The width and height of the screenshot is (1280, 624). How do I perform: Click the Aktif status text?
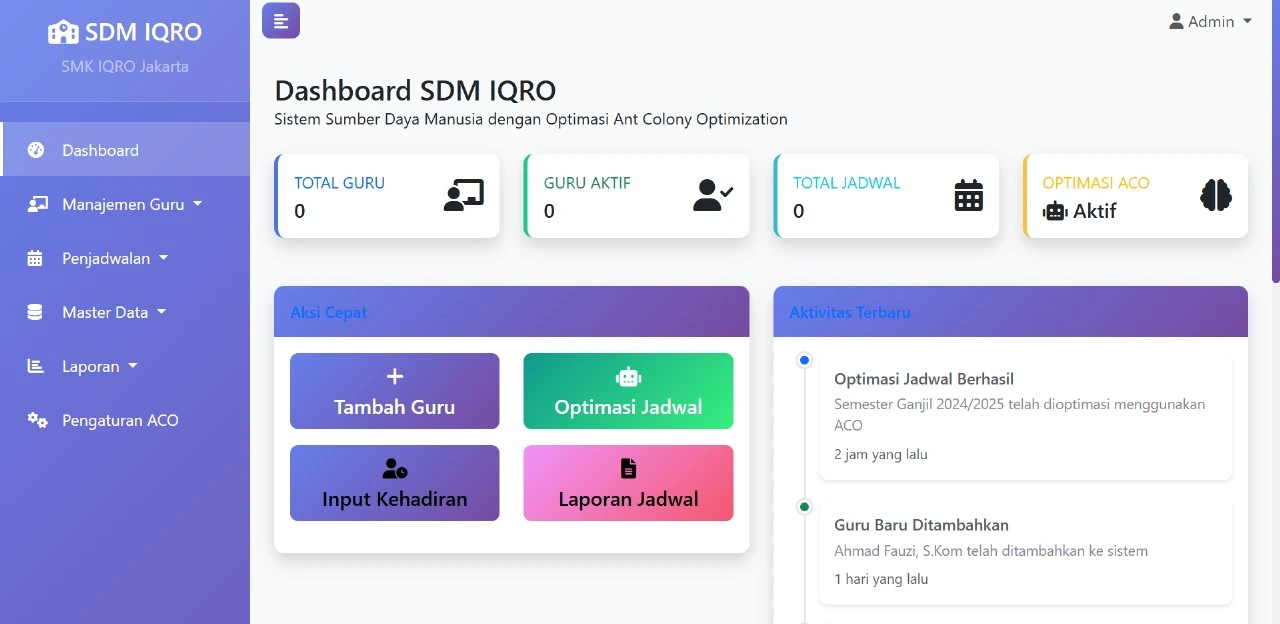click(1094, 211)
